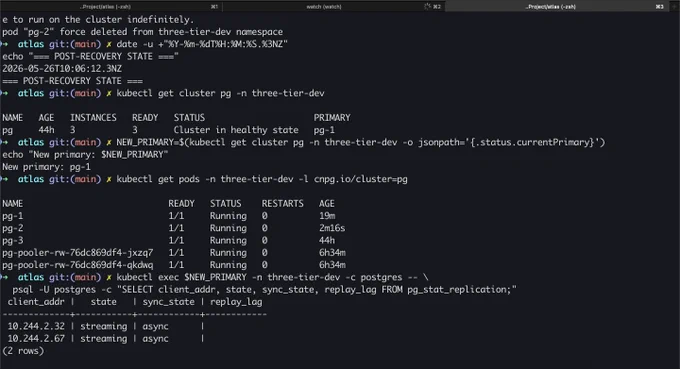This screenshot has height=369, width=680.
Task: Click the 'pod "pg-2" force deleted' message
Action: tap(142, 32)
